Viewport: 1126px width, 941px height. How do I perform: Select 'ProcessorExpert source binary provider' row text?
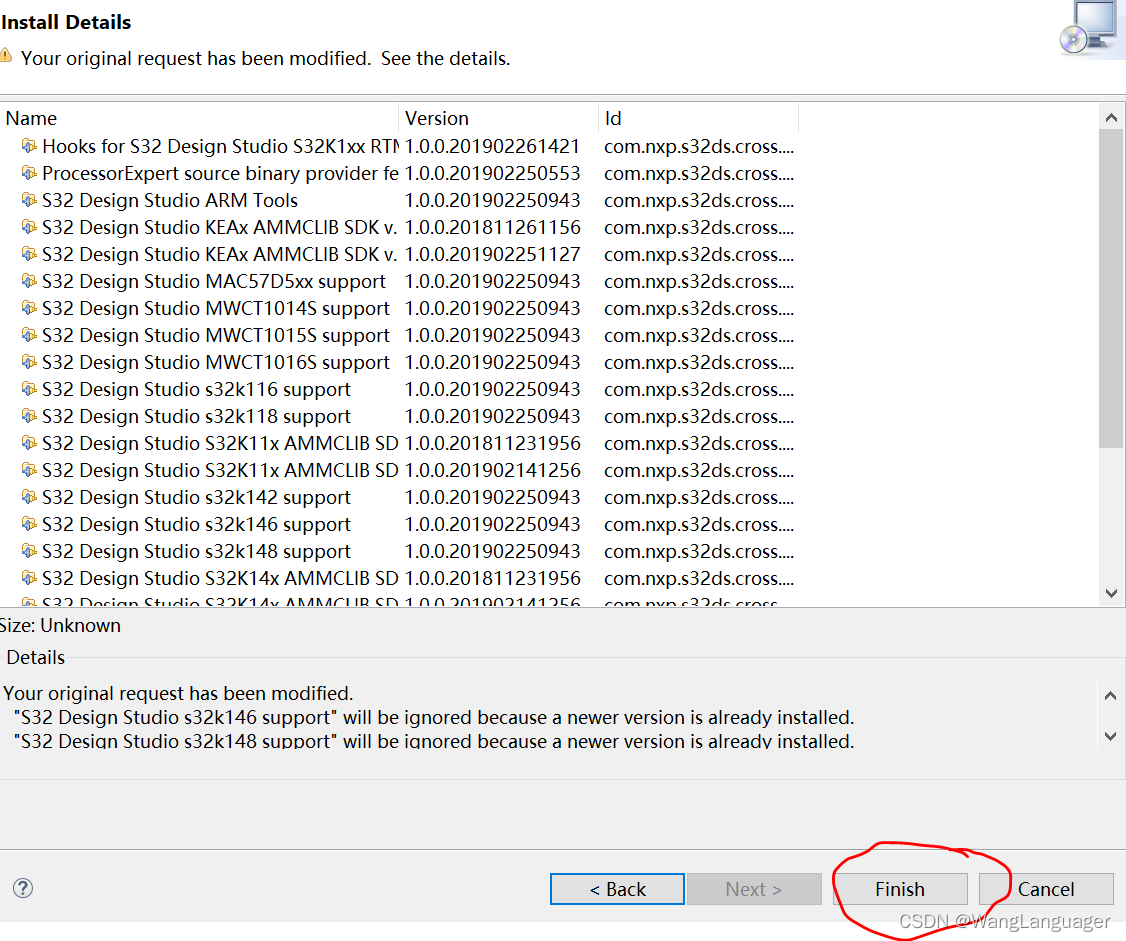[220, 174]
